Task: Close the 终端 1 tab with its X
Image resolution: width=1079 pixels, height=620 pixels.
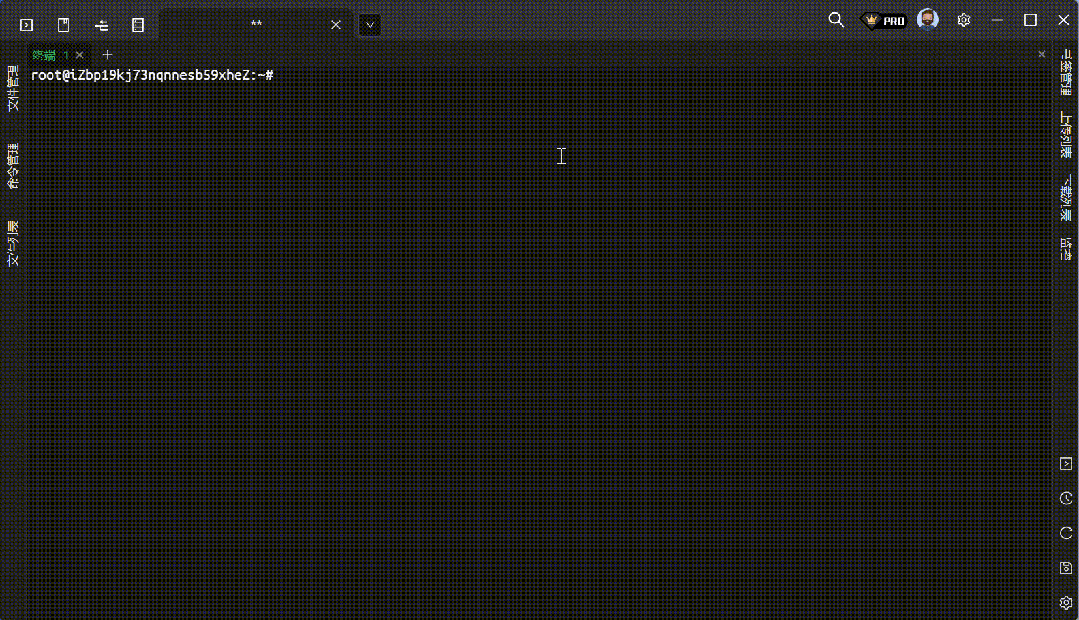Action: tap(79, 55)
